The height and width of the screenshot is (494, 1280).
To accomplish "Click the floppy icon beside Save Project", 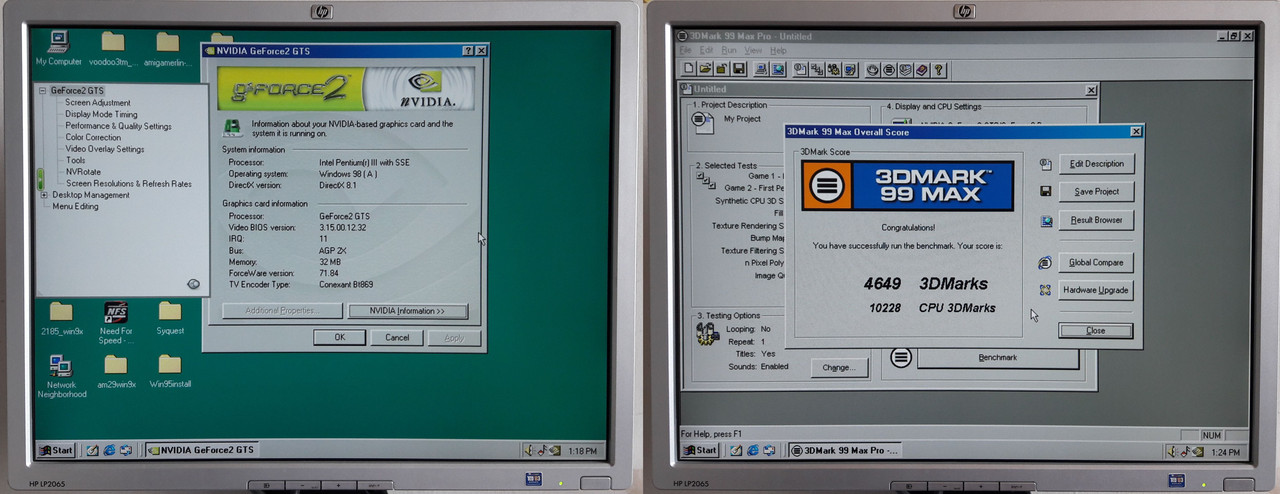I will coord(1045,191).
